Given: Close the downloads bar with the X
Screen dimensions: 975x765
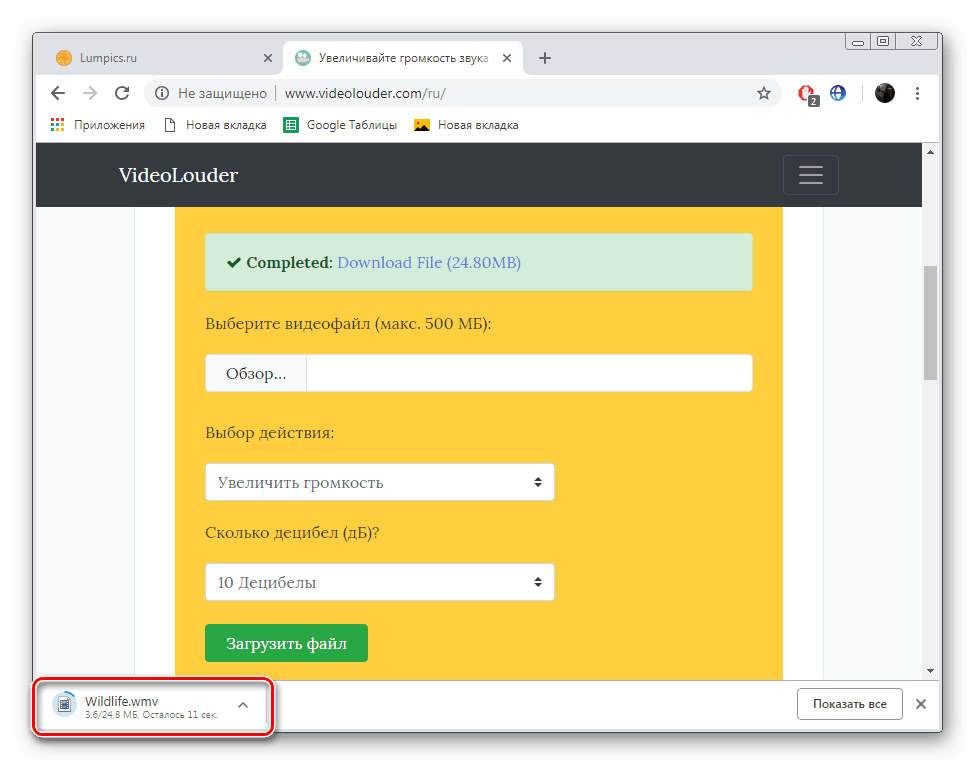Looking at the screenshot, I should 921,704.
